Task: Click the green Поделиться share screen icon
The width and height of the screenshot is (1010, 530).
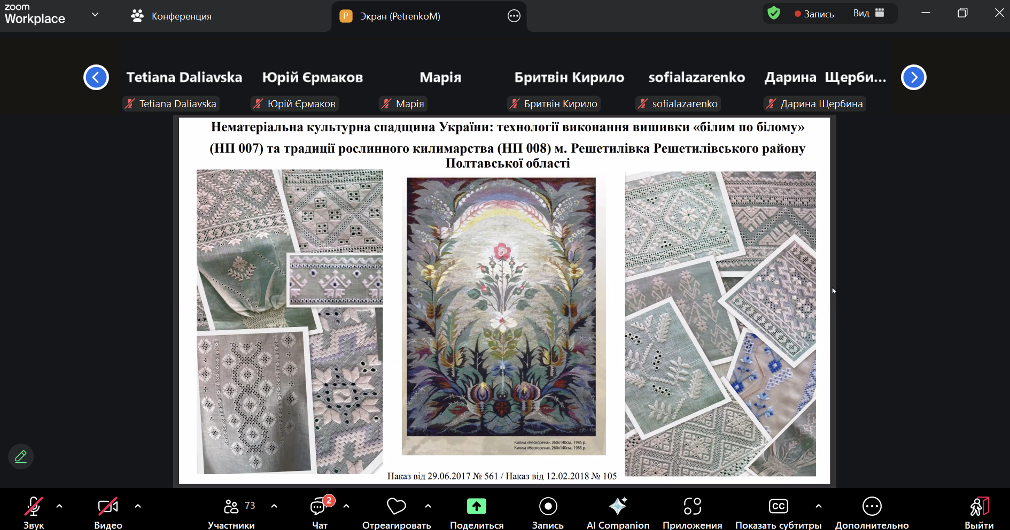Action: pos(476,507)
